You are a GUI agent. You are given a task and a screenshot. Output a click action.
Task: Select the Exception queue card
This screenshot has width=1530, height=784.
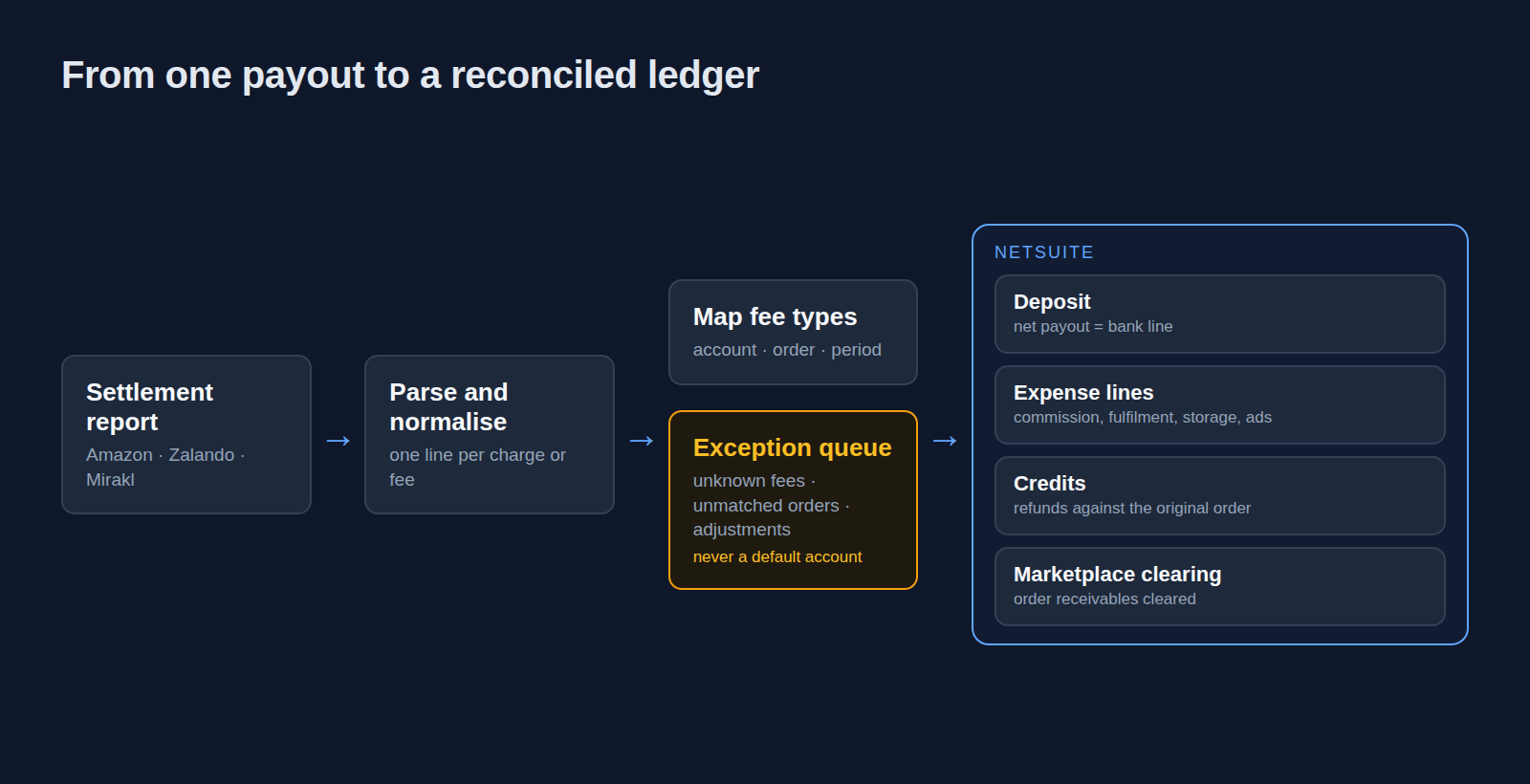tap(793, 500)
